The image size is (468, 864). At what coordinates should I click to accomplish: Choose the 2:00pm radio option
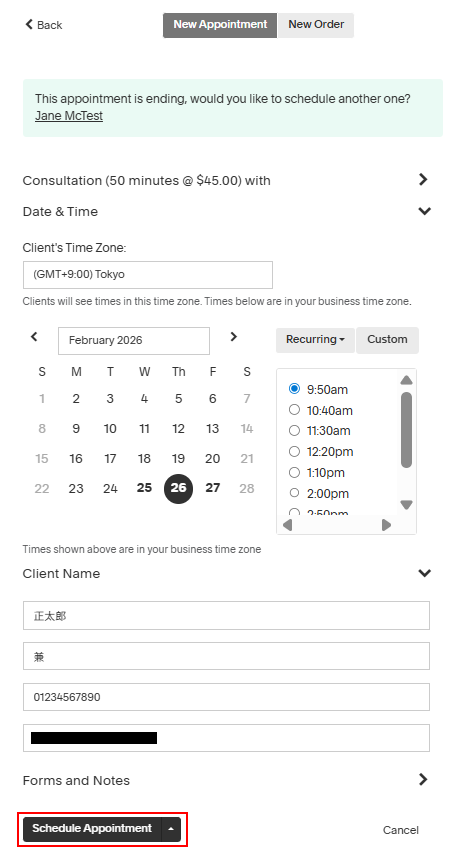coord(294,493)
